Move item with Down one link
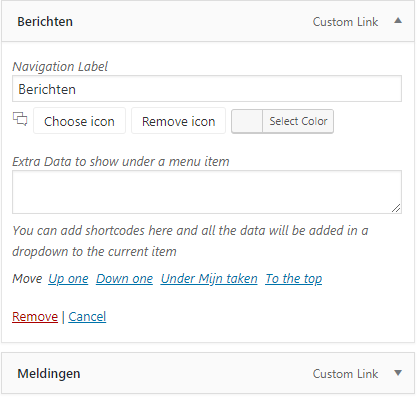 tap(124, 279)
